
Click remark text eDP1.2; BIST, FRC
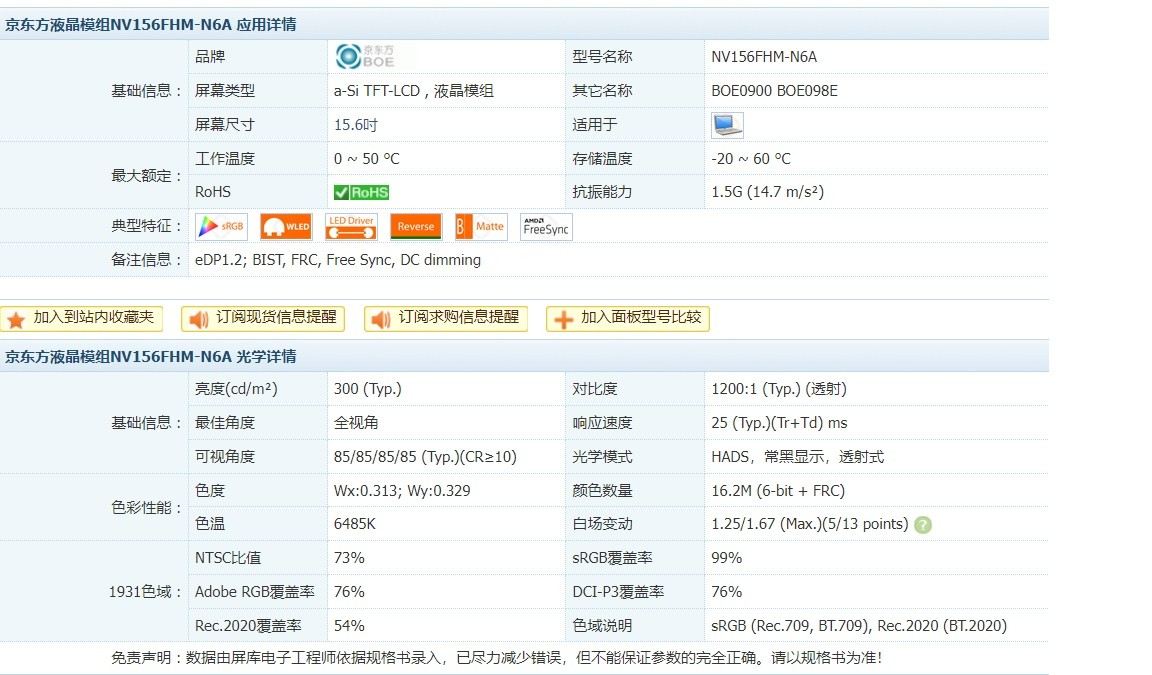pyautogui.click(x=338, y=260)
